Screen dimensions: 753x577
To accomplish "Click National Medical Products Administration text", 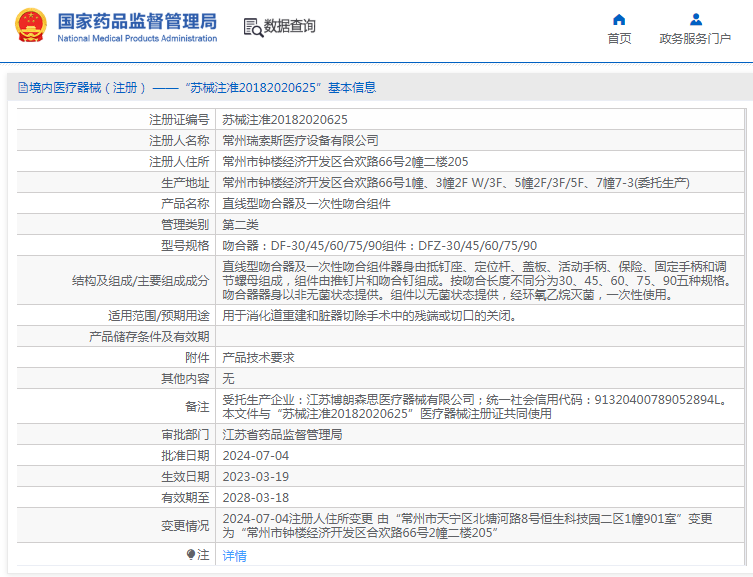I will pyautogui.click(x=137, y=38).
